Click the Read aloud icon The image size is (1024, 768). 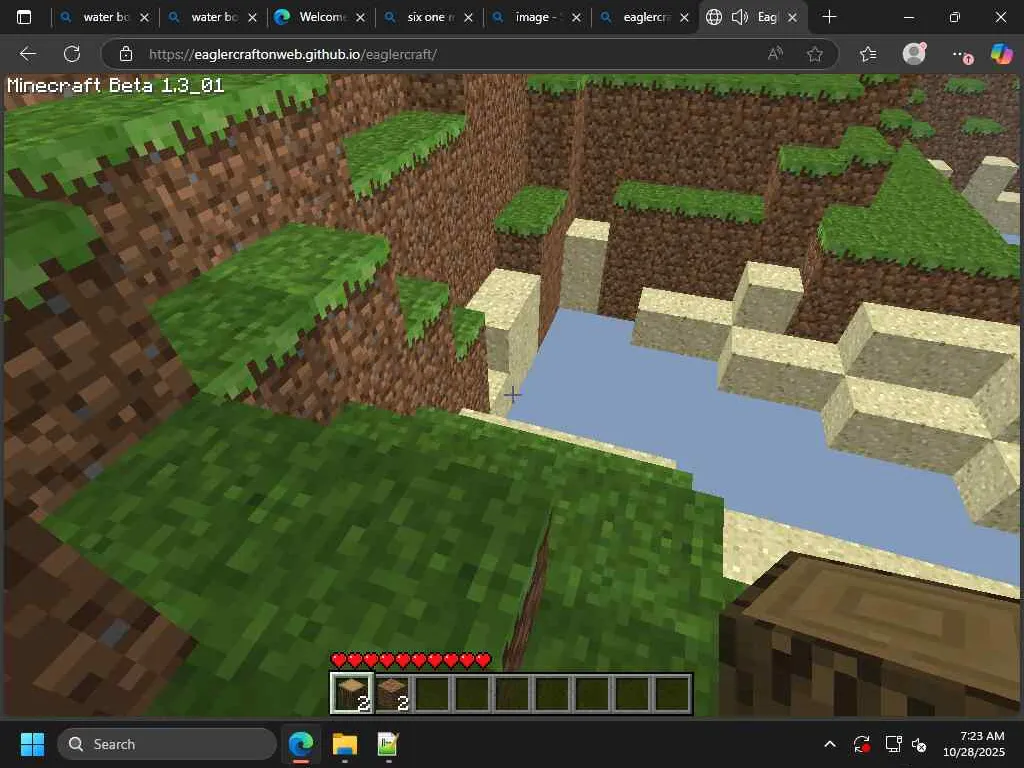pos(775,54)
